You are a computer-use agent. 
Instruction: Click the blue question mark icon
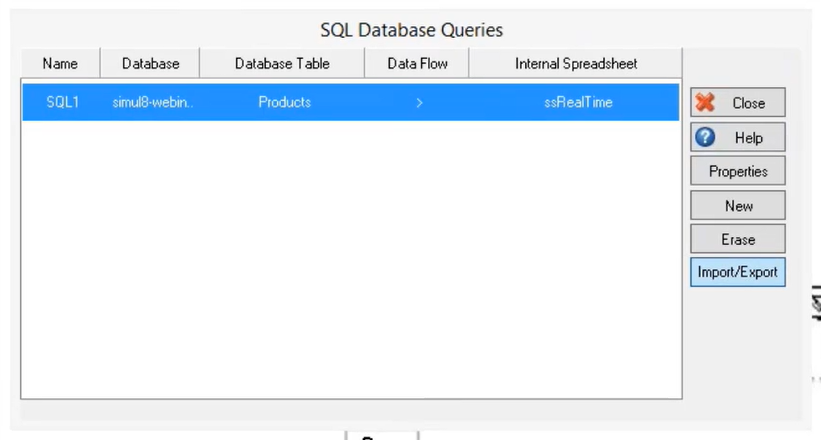pos(705,137)
